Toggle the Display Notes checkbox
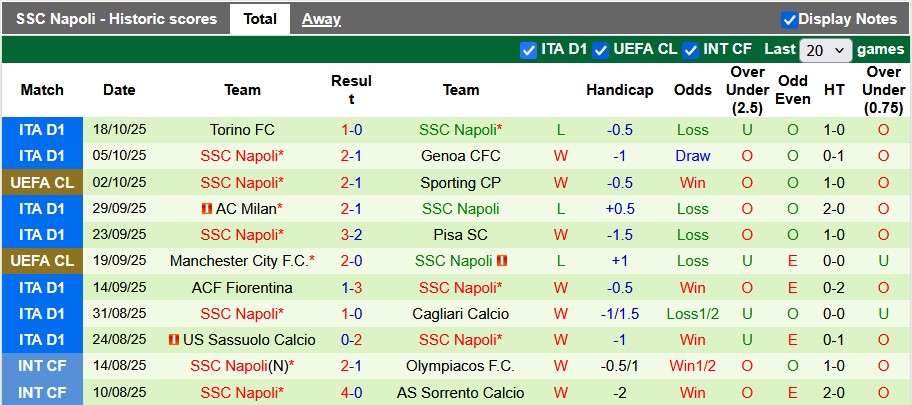 coord(789,19)
